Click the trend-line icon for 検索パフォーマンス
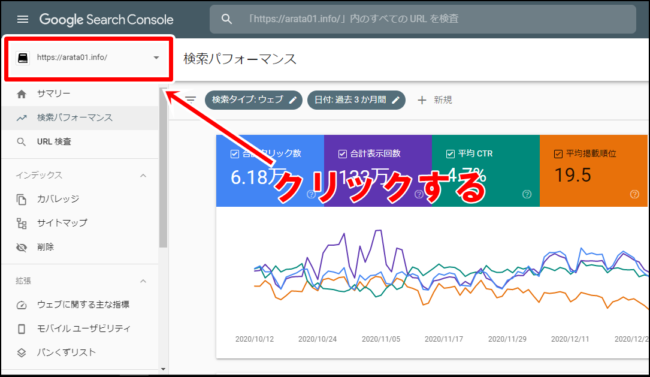This screenshot has width=650, height=377. 22,118
